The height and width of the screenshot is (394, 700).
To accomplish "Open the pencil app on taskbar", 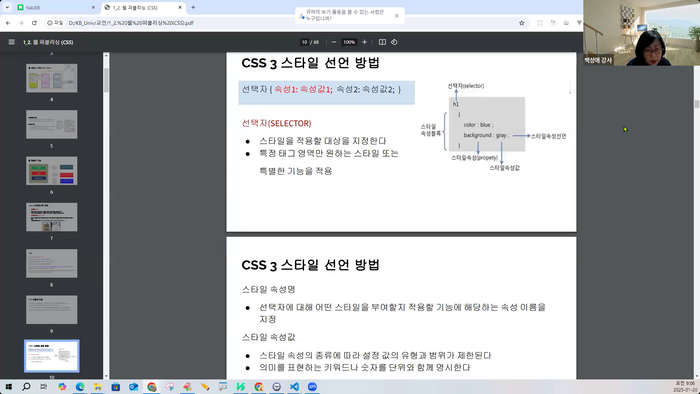I will [205, 386].
